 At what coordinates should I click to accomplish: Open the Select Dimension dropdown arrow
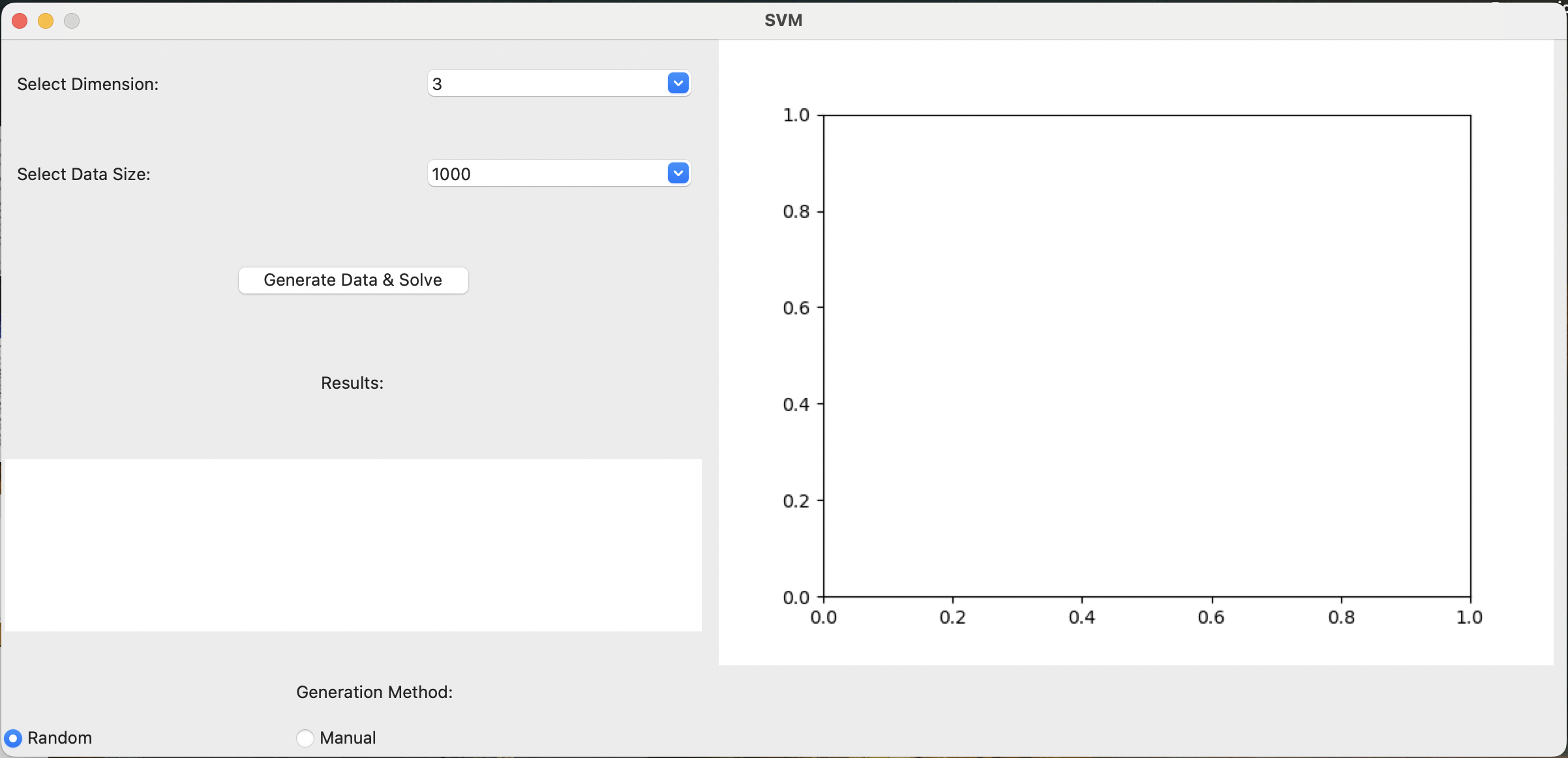click(x=678, y=83)
